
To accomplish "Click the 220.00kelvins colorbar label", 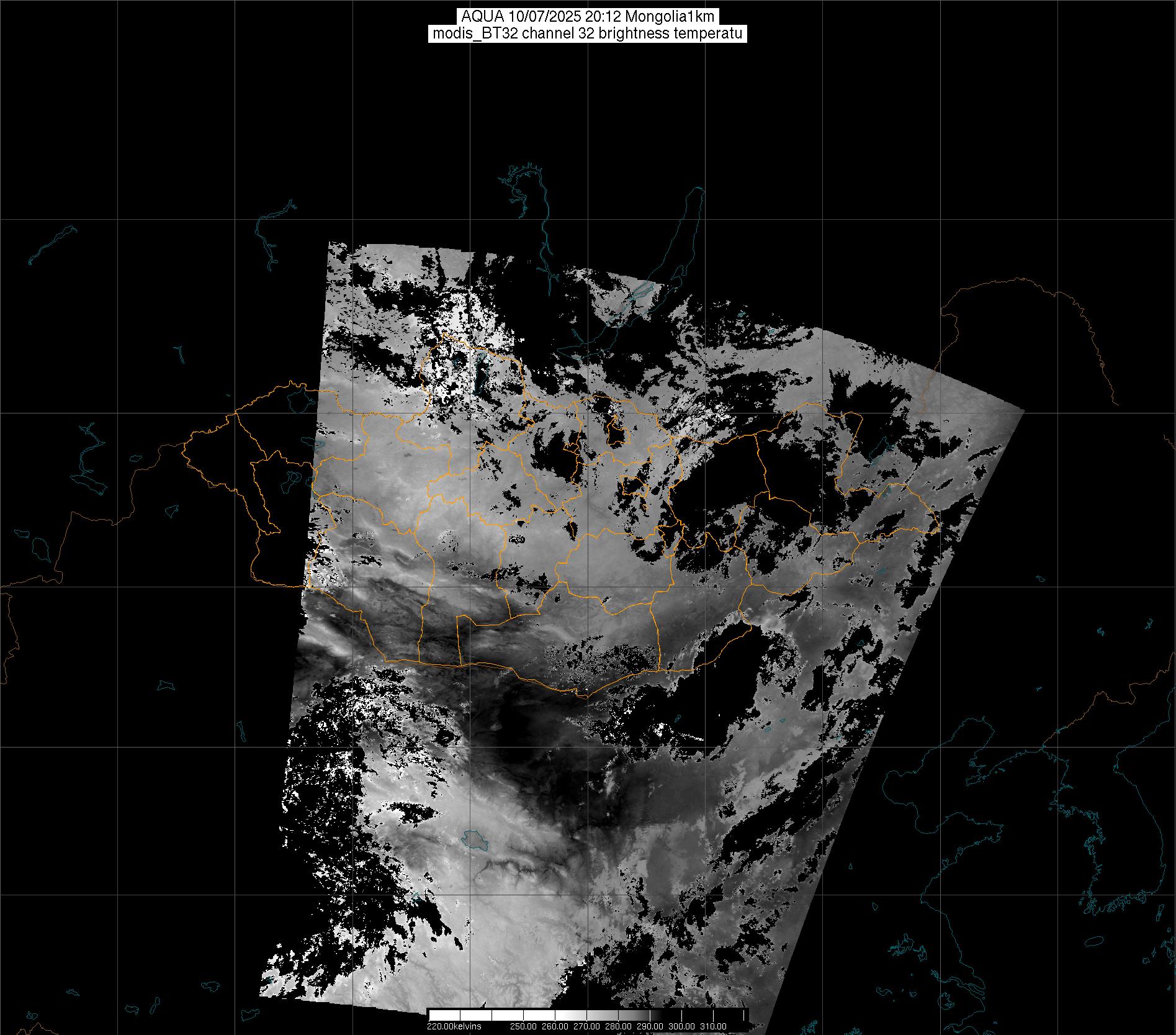I will (454, 1026).
